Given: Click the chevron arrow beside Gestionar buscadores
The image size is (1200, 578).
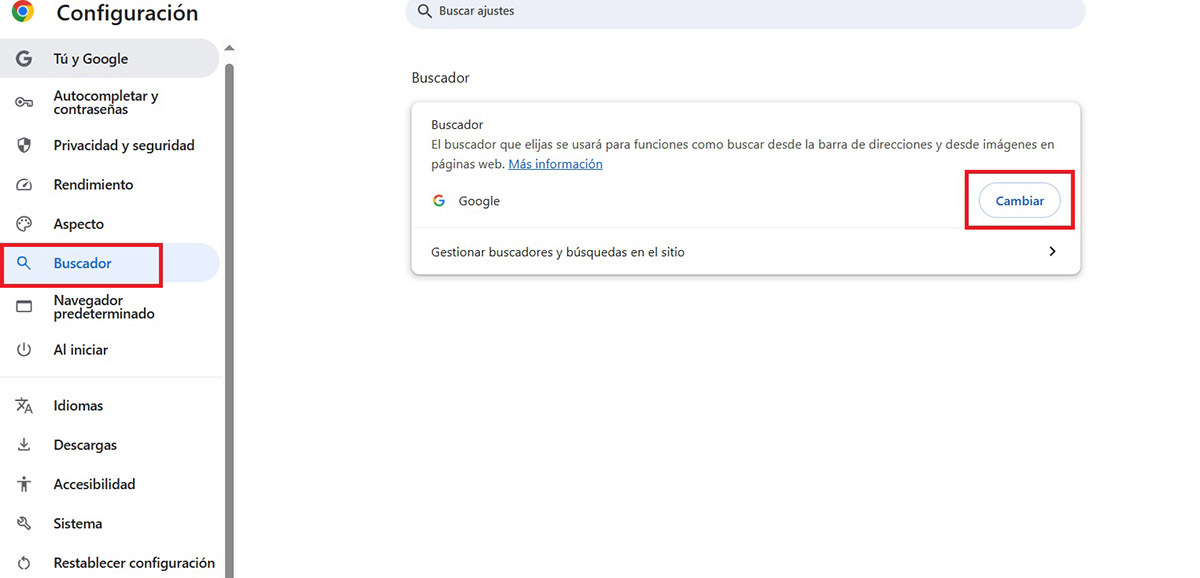Looking at the screenshot, I should 1052,252.
